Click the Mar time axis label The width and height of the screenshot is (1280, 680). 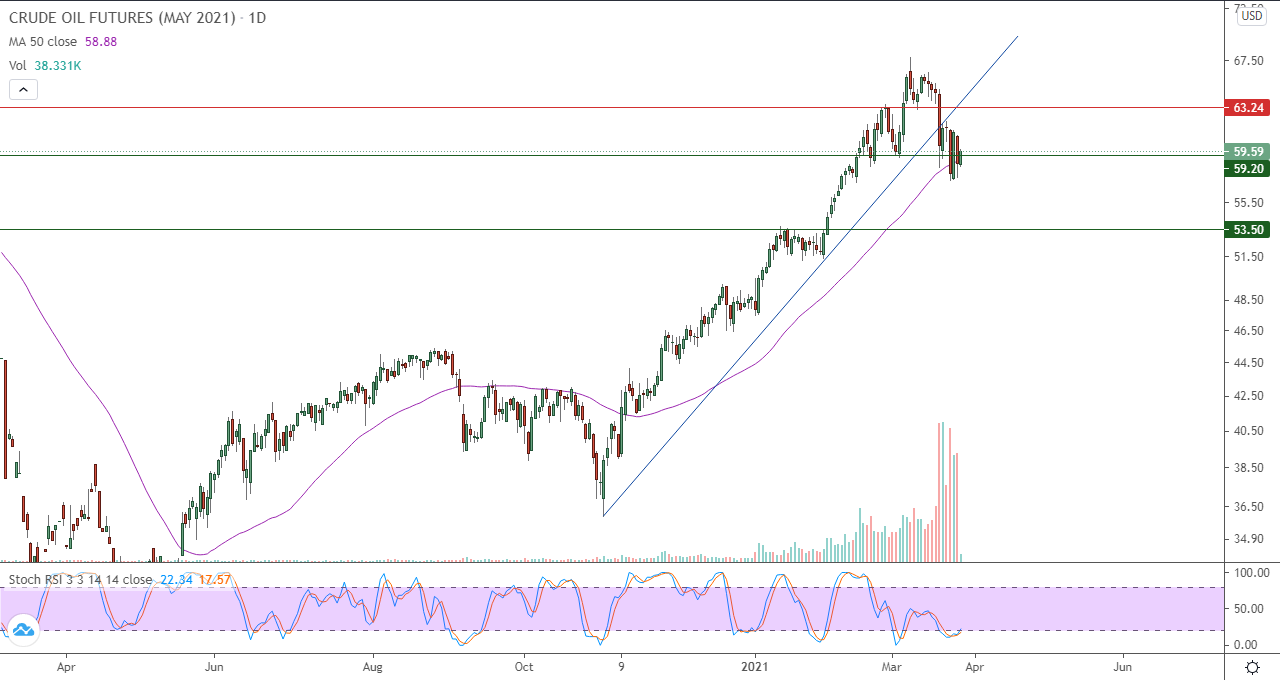pyautogui.click(x=890, y=665)
